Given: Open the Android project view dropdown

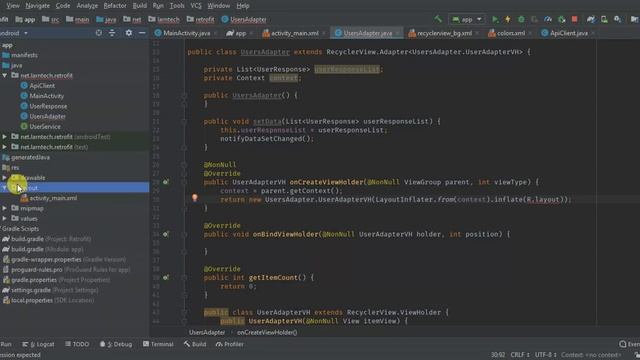Looking at the screenshot, I should pyautogui.click(x=13, y=33).
